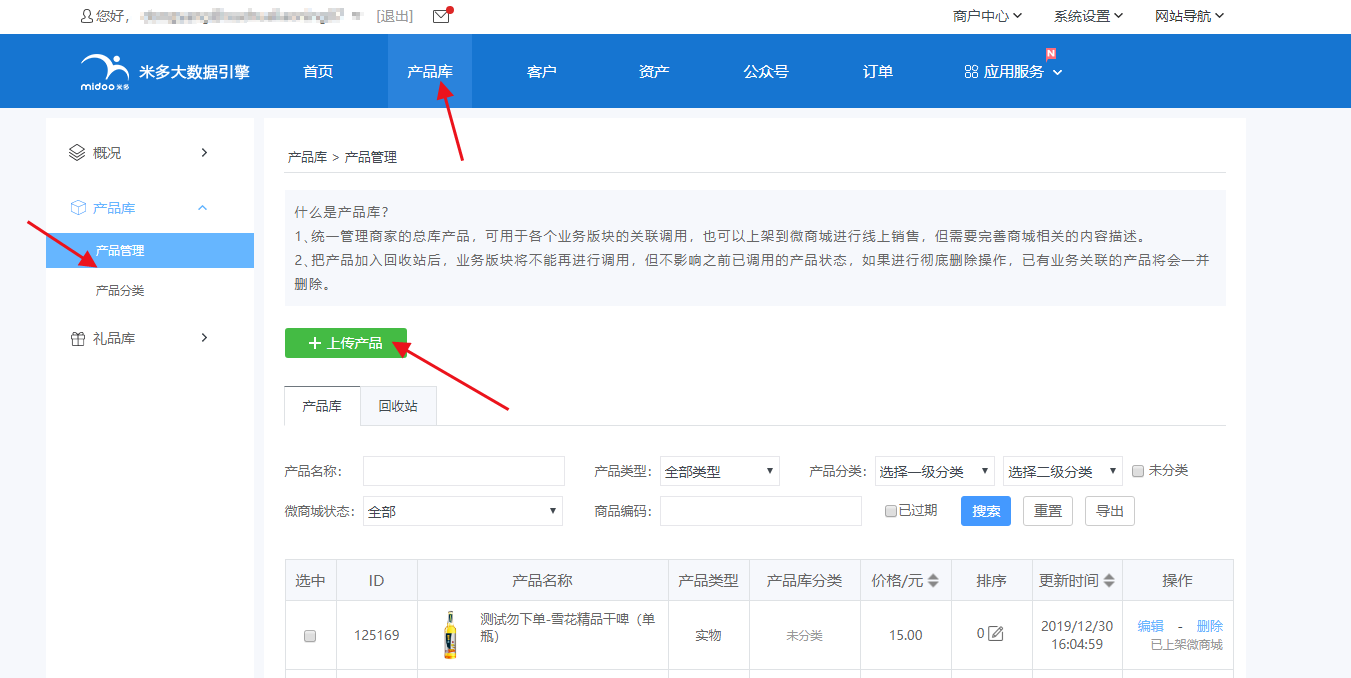Click the 选中 column header
This screenshot has width=1351, height=678.
tap(311, 581)
